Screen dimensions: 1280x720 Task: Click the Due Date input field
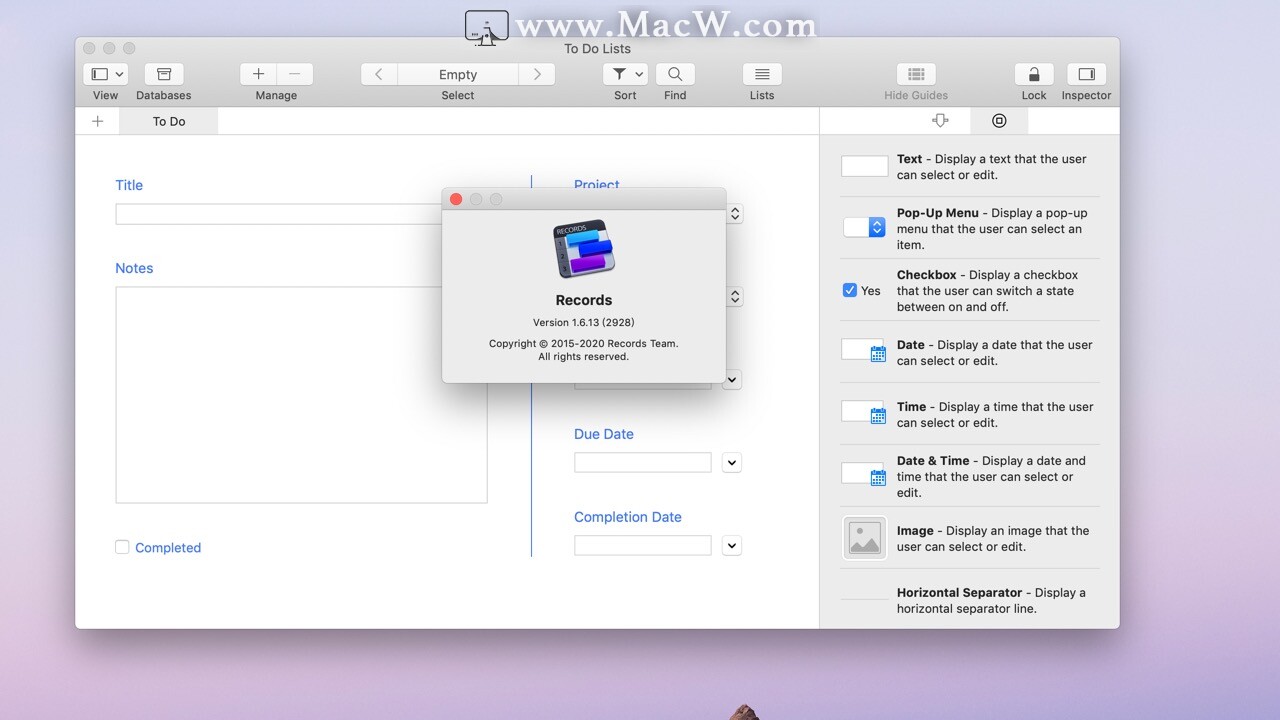click(x=643, y=462)
